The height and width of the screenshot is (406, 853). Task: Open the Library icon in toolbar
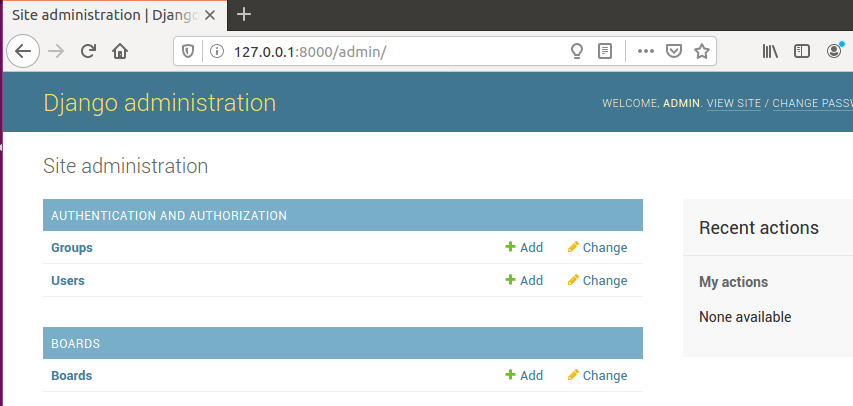click(770, 52)
